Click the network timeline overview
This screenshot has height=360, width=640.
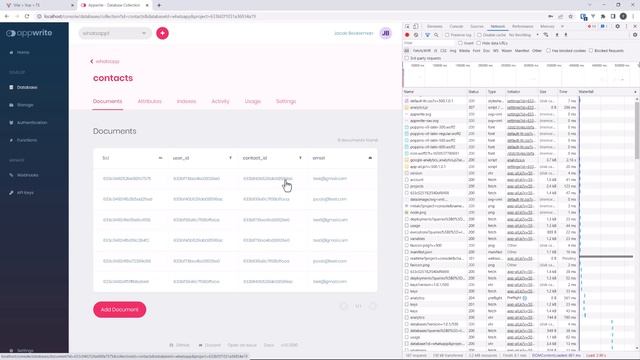click(520, 74)
